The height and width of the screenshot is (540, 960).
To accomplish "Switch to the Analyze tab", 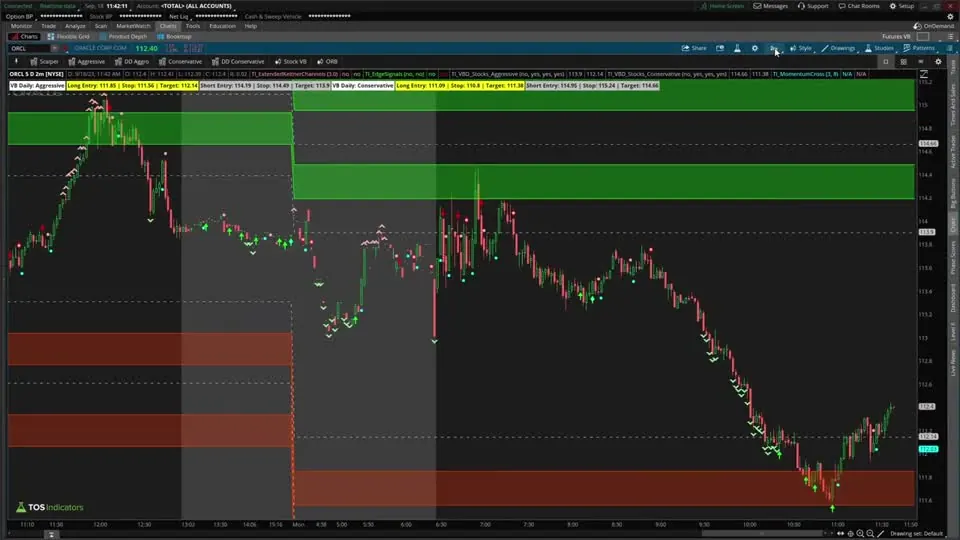I will [75, 26].
